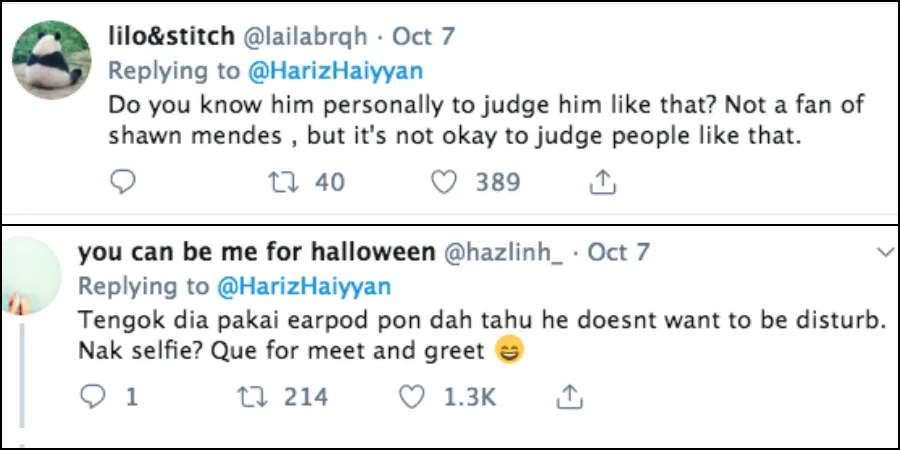Open the Oct 7 timestamp on hazlinh_'s tweet
Viewport: 900px width, 450px height.
619,252
